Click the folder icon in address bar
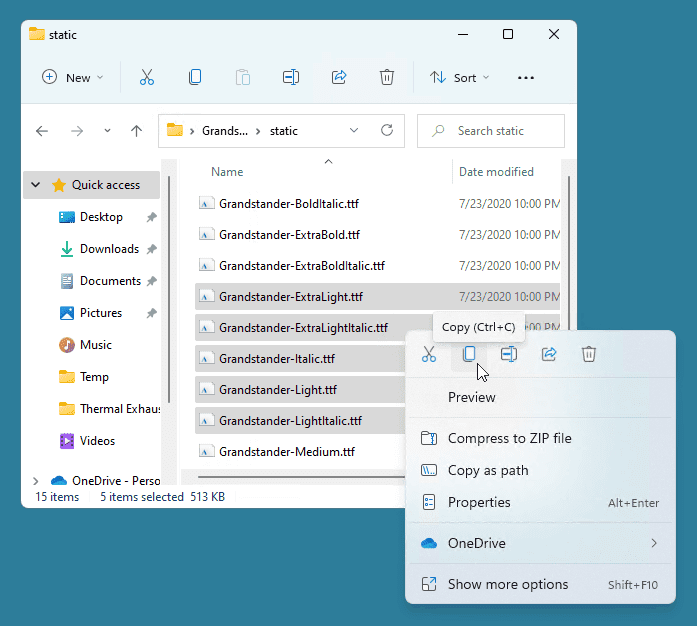The image size is (697, 626). click(x=175, y=130)
